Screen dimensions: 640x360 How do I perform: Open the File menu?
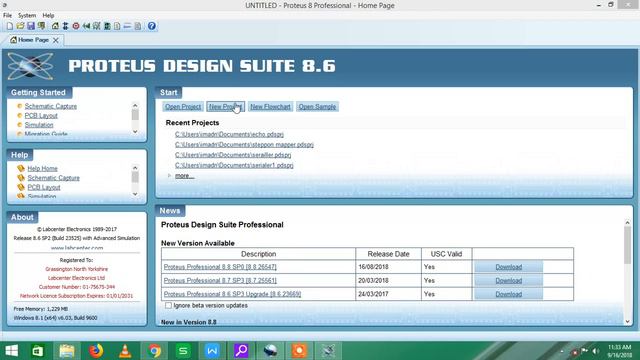7,16
